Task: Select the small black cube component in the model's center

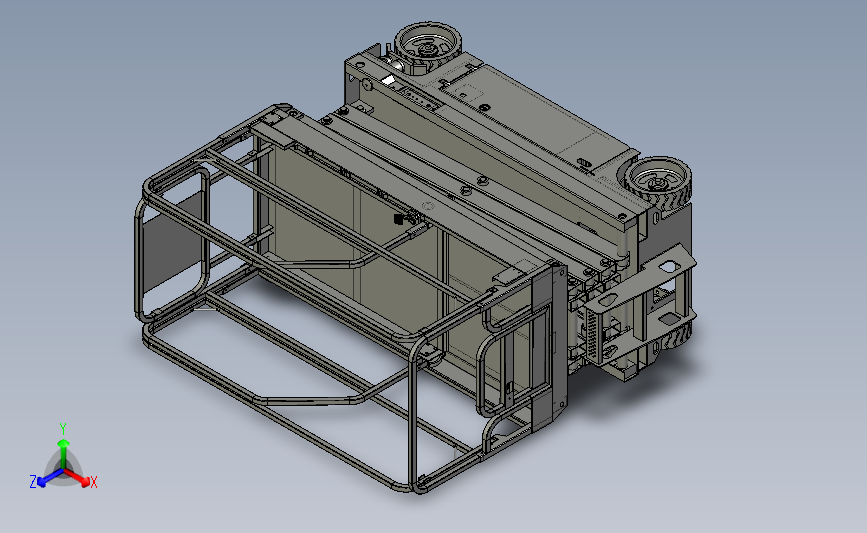Action: [399, 220]
